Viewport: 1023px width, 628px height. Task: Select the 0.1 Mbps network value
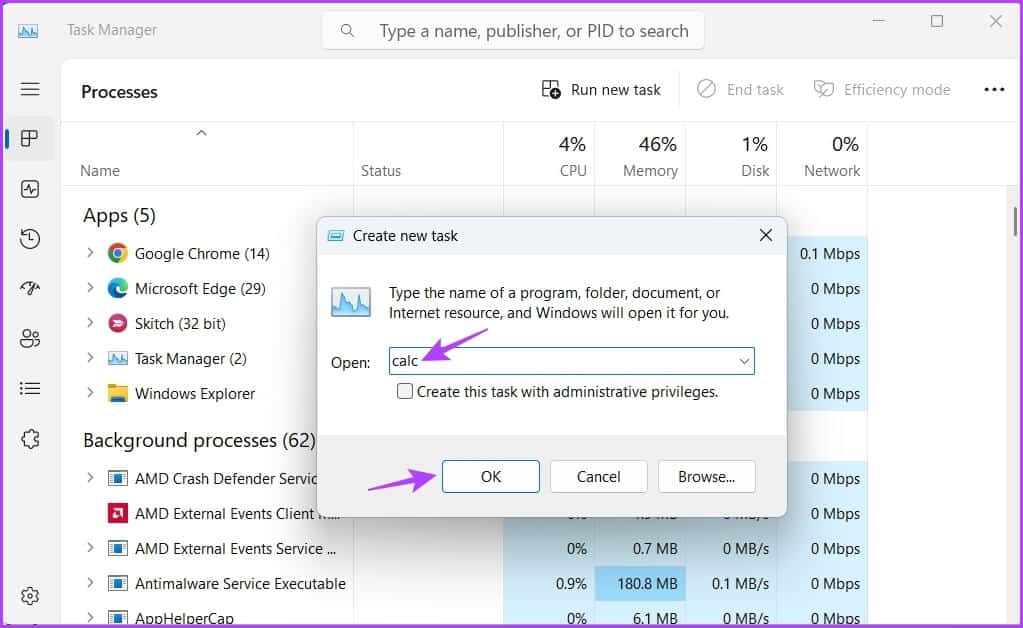click(830, 254)
